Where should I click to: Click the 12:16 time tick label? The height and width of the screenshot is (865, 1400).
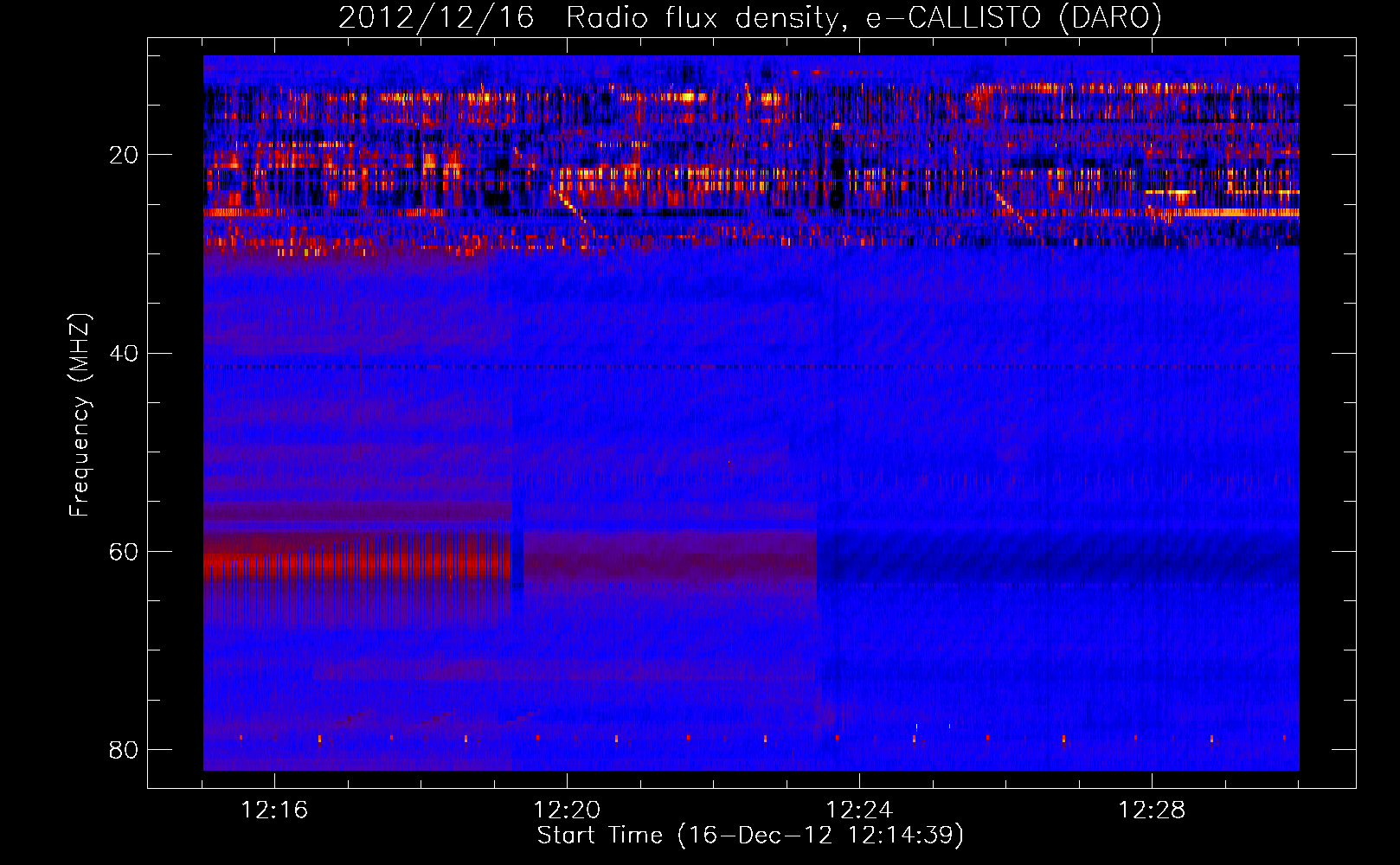click(274, 811)
